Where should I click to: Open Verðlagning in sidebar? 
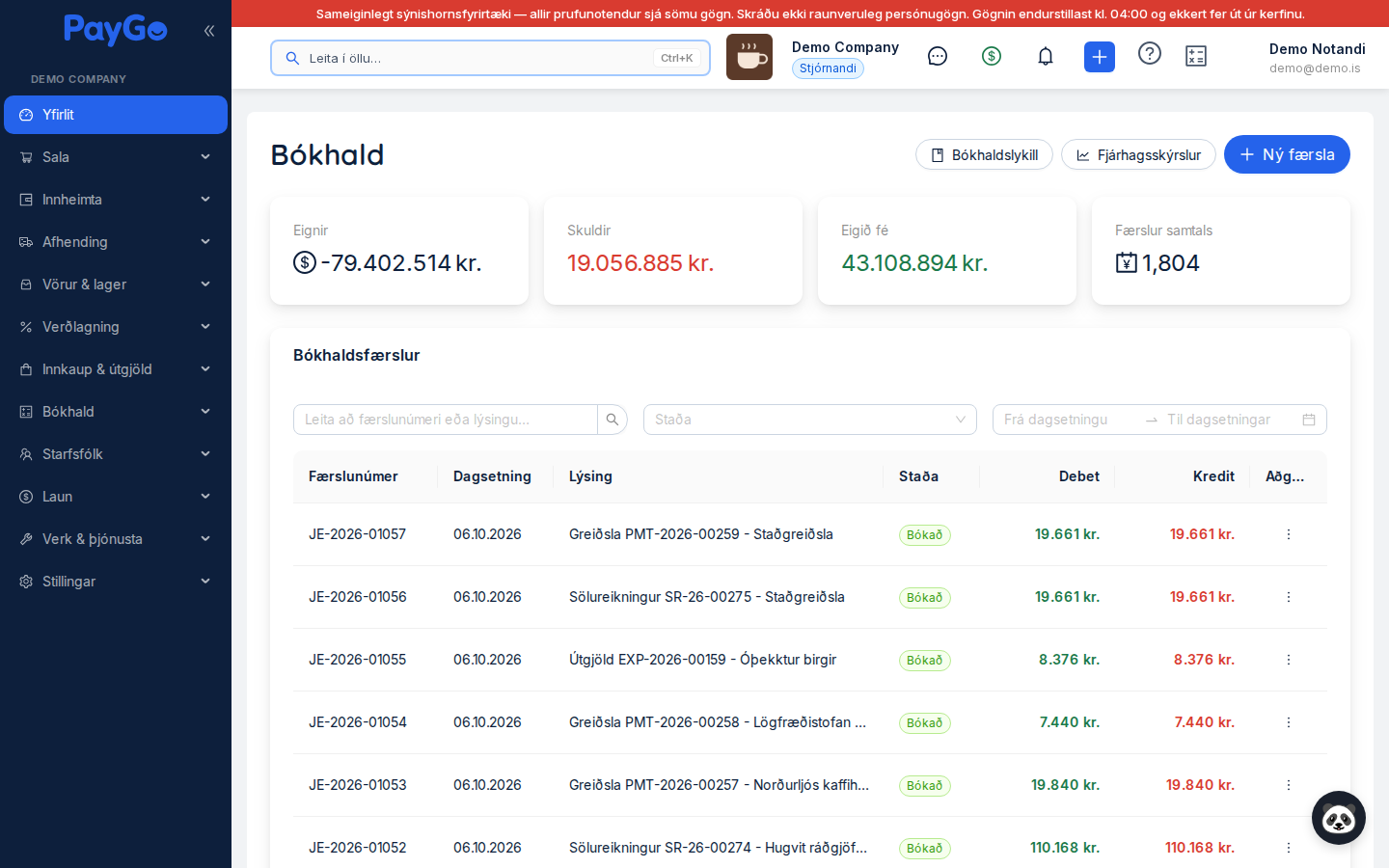116,327
